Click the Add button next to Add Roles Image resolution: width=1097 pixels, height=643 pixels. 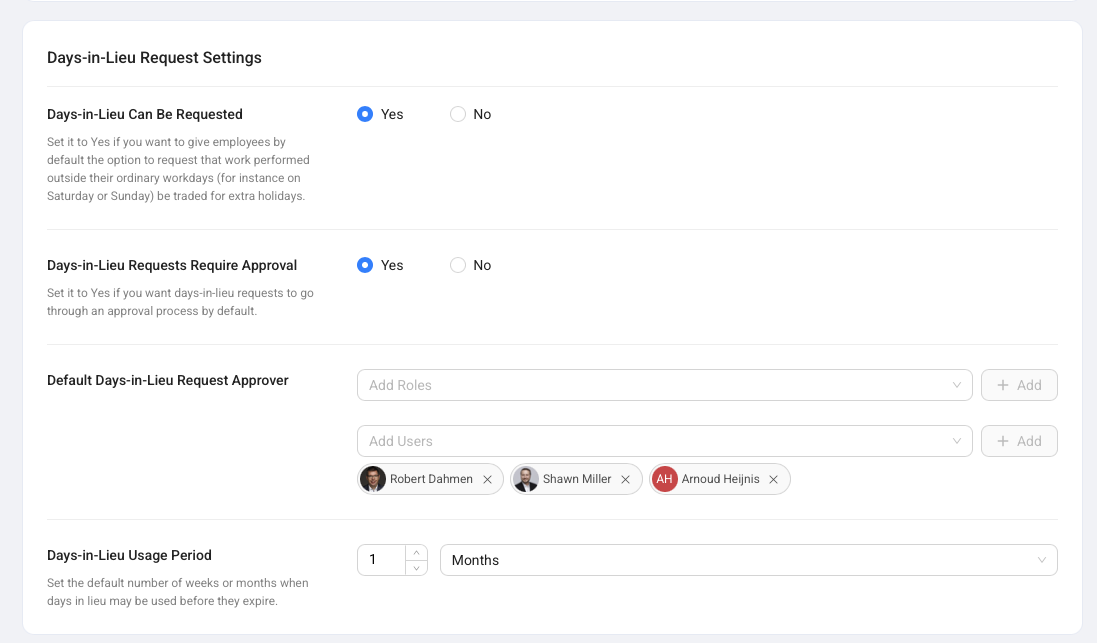[1019, 385]
